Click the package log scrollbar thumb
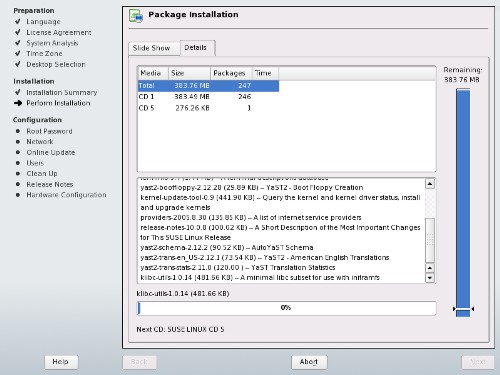 [x=430, y=240]
